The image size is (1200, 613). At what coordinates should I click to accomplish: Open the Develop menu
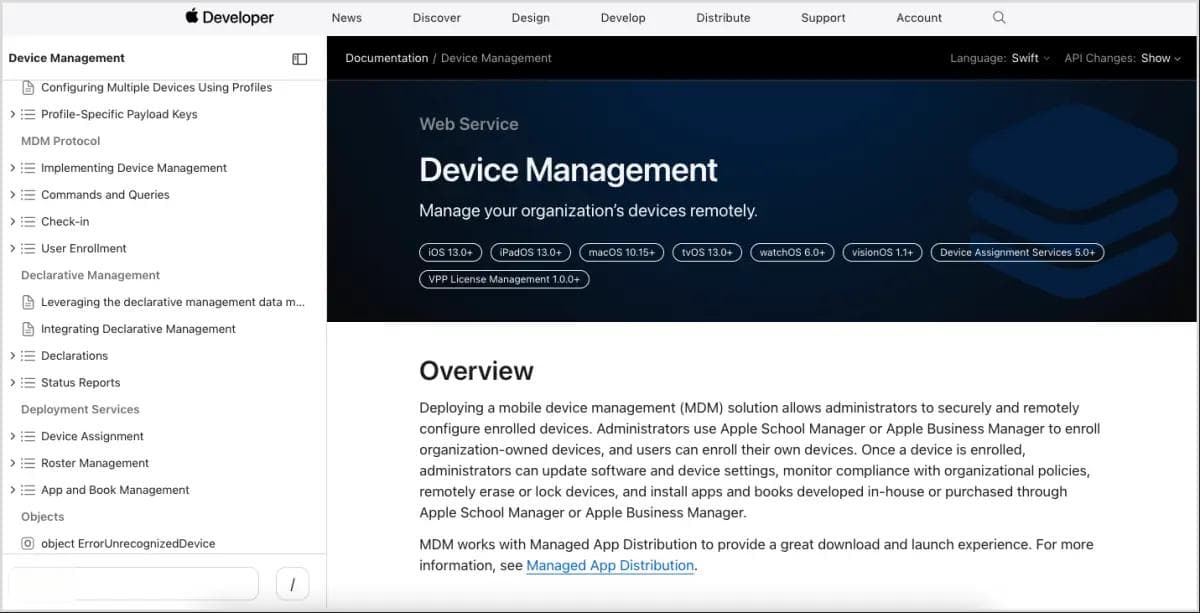pyautogui.click(x=623, y=18)
